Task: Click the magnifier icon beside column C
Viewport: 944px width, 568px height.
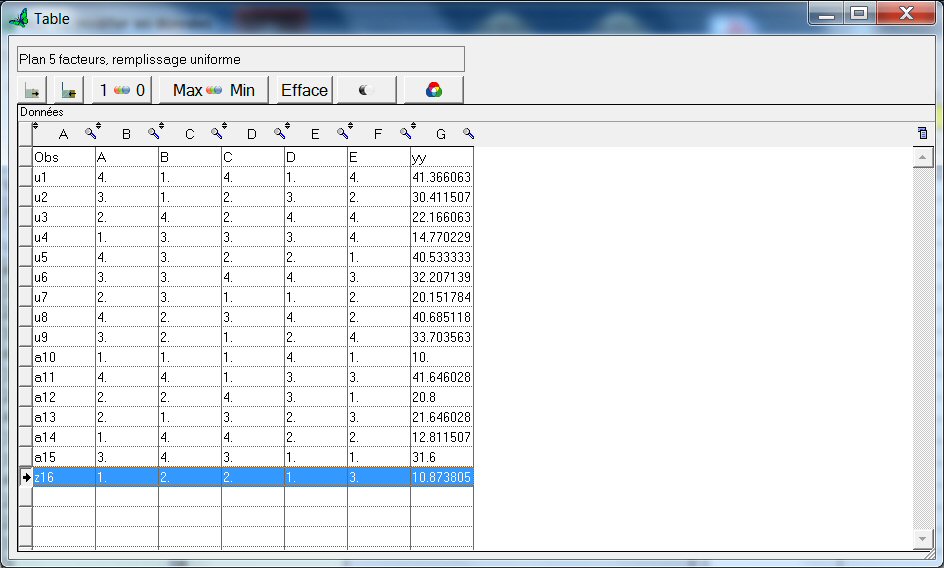Action: click(217, 133)
